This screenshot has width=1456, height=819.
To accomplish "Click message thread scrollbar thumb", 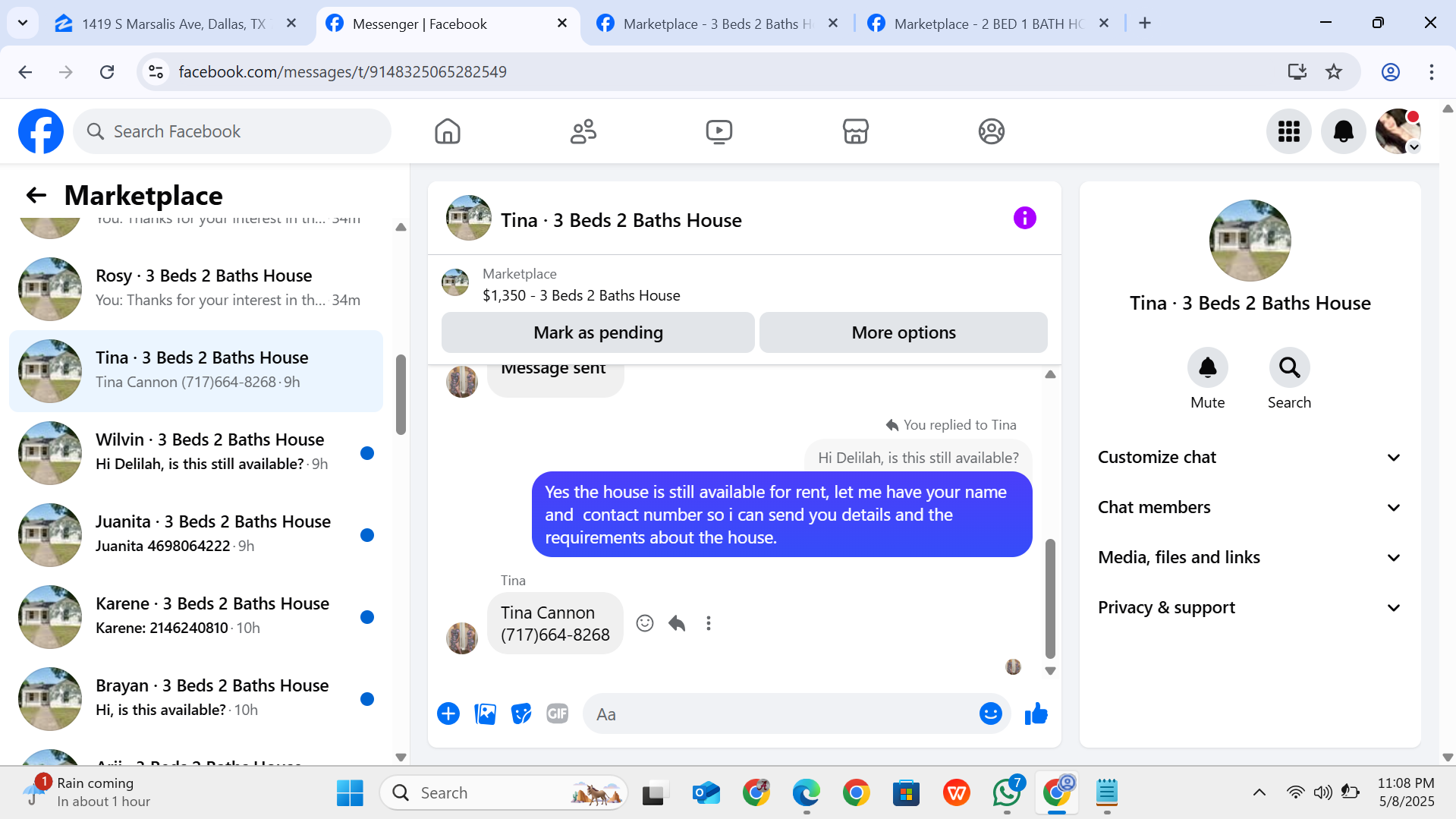I will pos(1050,598).
